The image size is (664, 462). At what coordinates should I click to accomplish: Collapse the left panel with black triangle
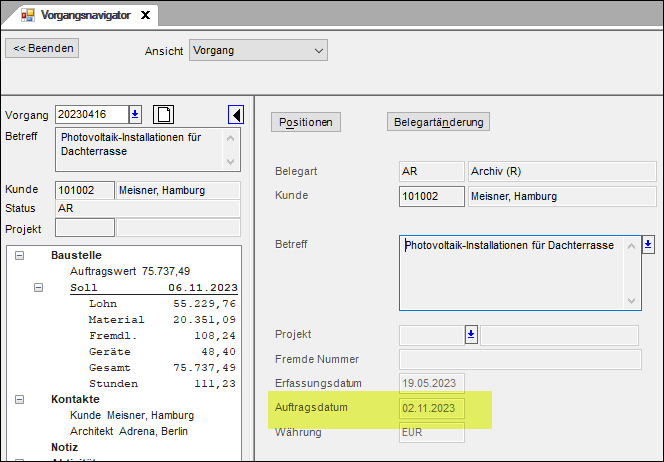coord(236,114)
